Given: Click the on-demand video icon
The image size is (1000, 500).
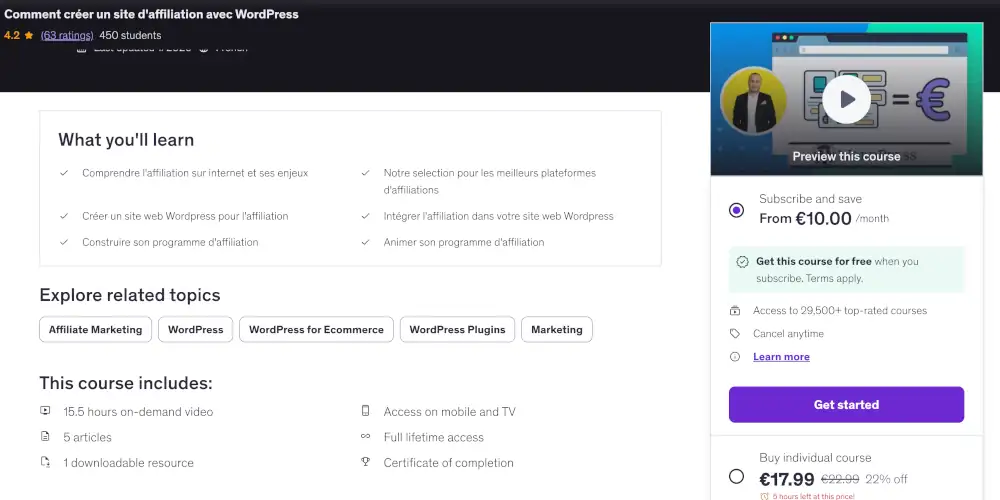Looking at the screenshot, I should pyautogui.click(x=45, y=411).
